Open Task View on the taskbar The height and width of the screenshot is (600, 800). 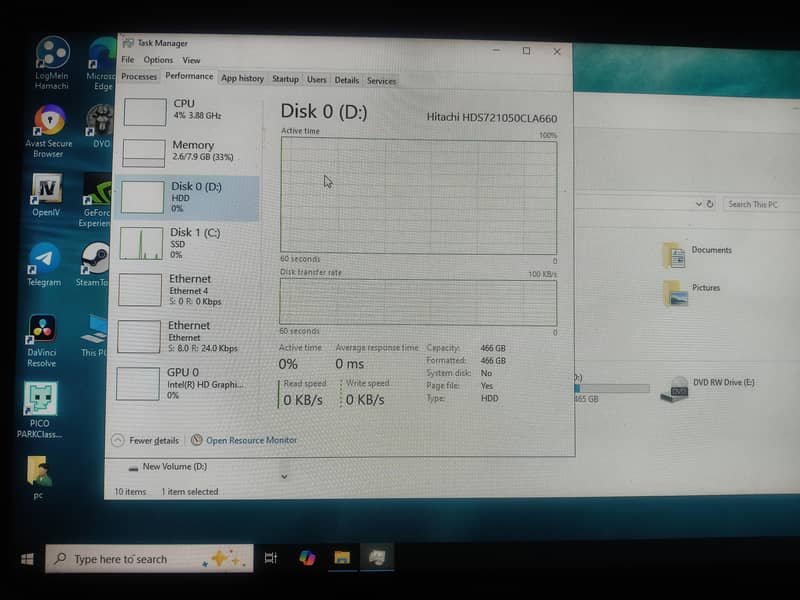(x=270, y=558)
